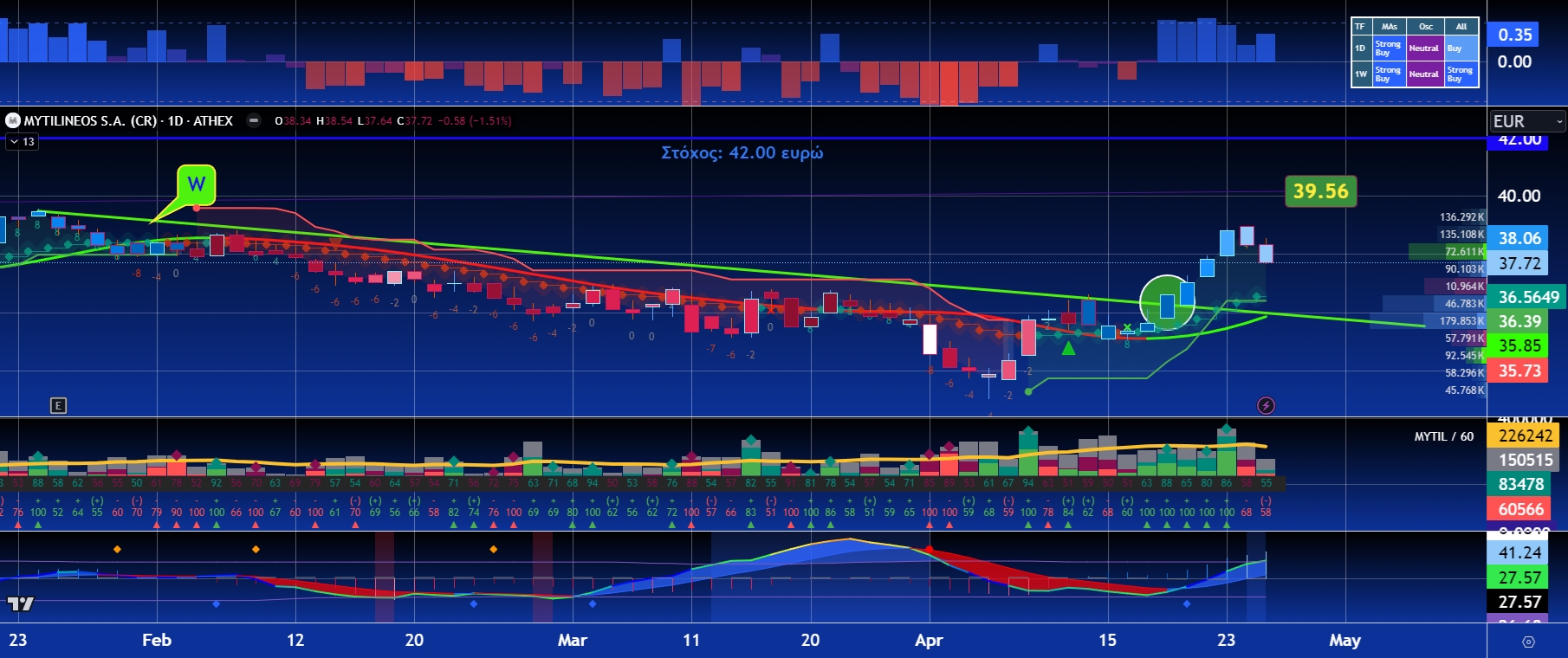Open symbol search via MYTILINEOS S.A. title

[128, 121]
